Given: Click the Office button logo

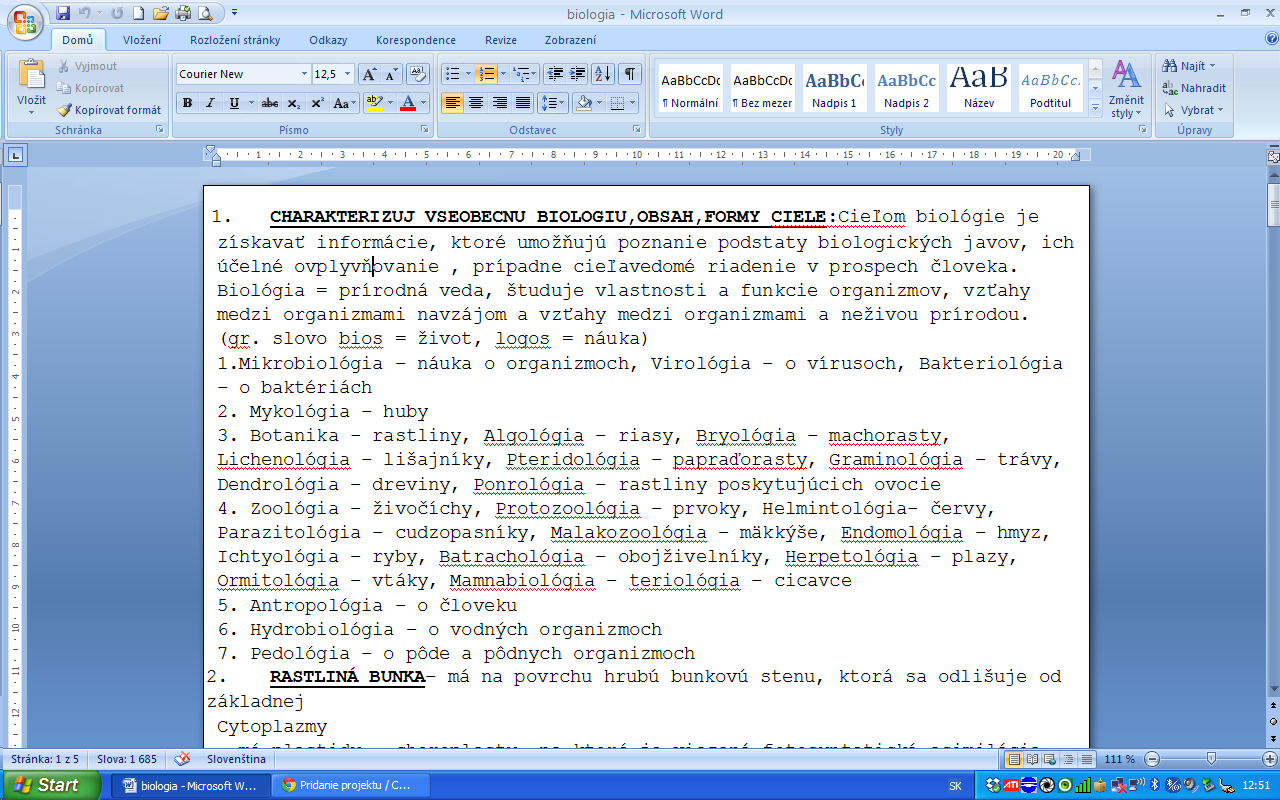Looking at the screenshot, I should [x=24, y=18].
